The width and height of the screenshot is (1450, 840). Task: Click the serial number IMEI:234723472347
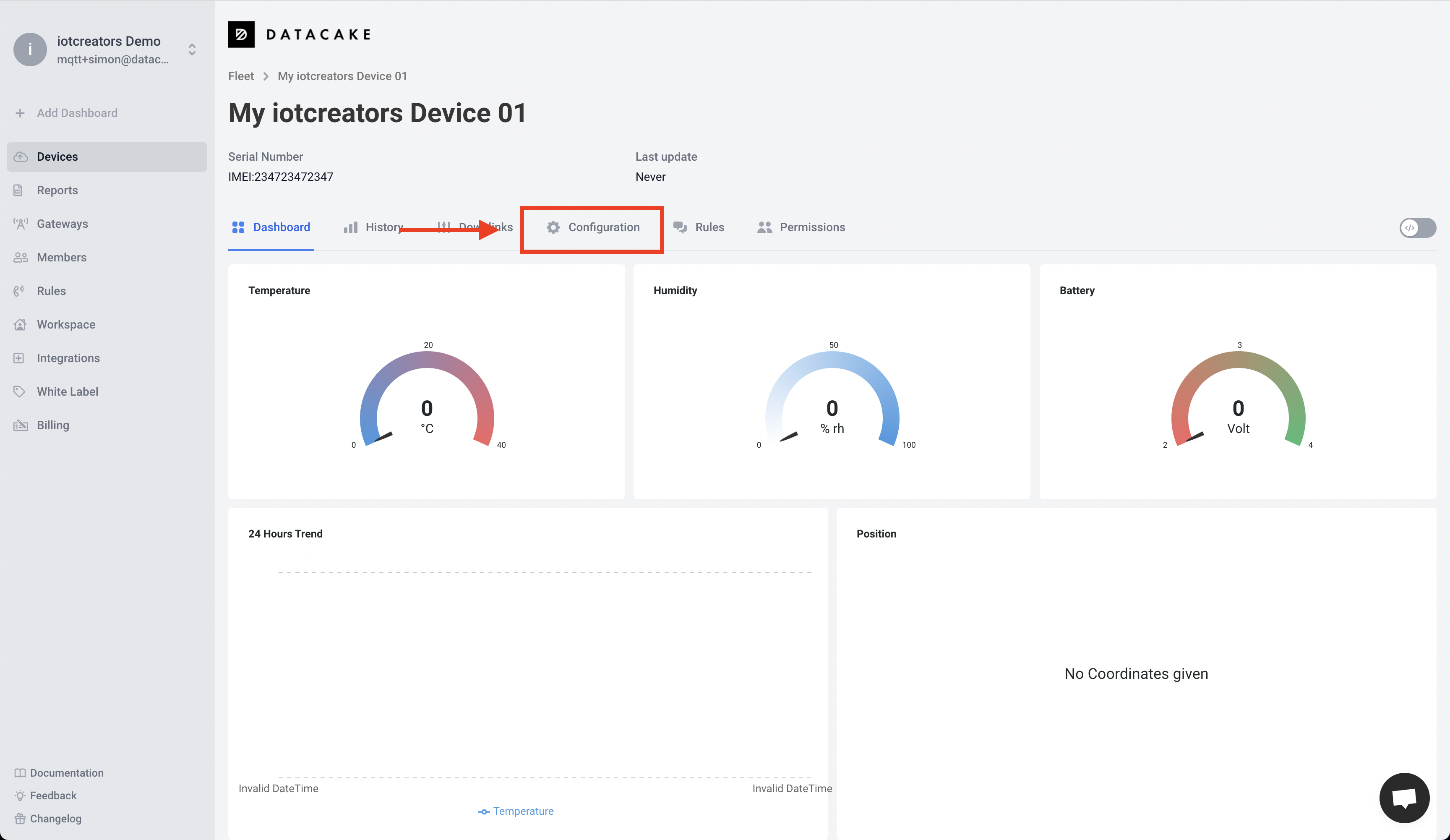click(x=281, y=177)
